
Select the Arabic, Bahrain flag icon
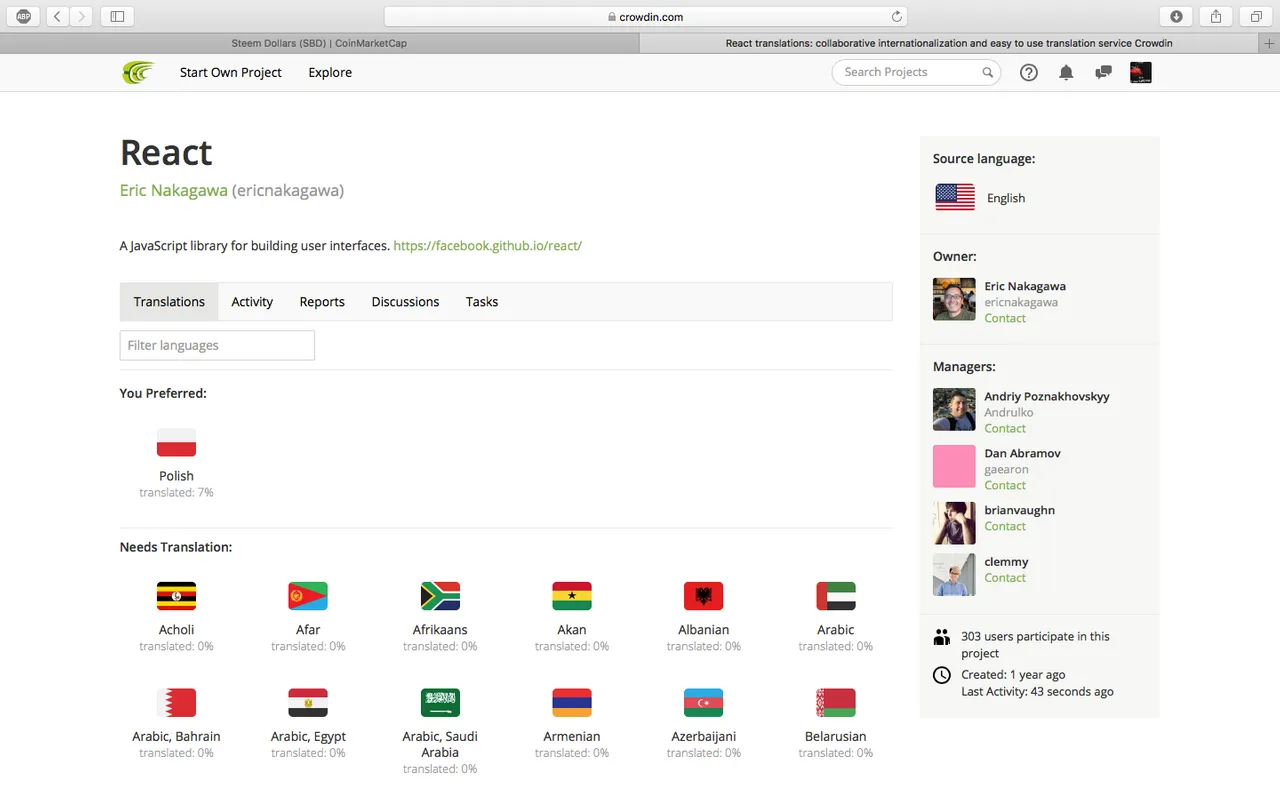coord(176,702)
